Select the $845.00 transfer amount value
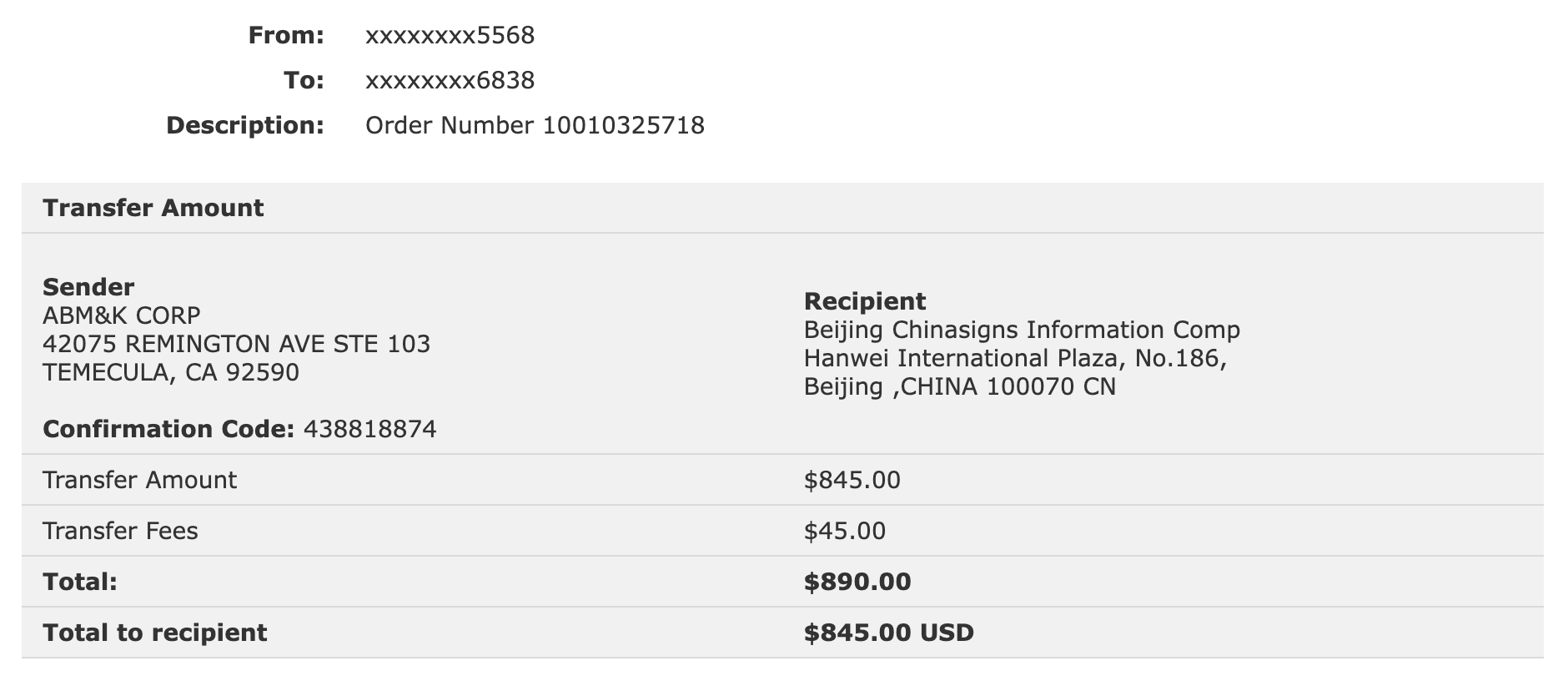Viewport: 1568px width, 686px height. click(x=852, y=480)
